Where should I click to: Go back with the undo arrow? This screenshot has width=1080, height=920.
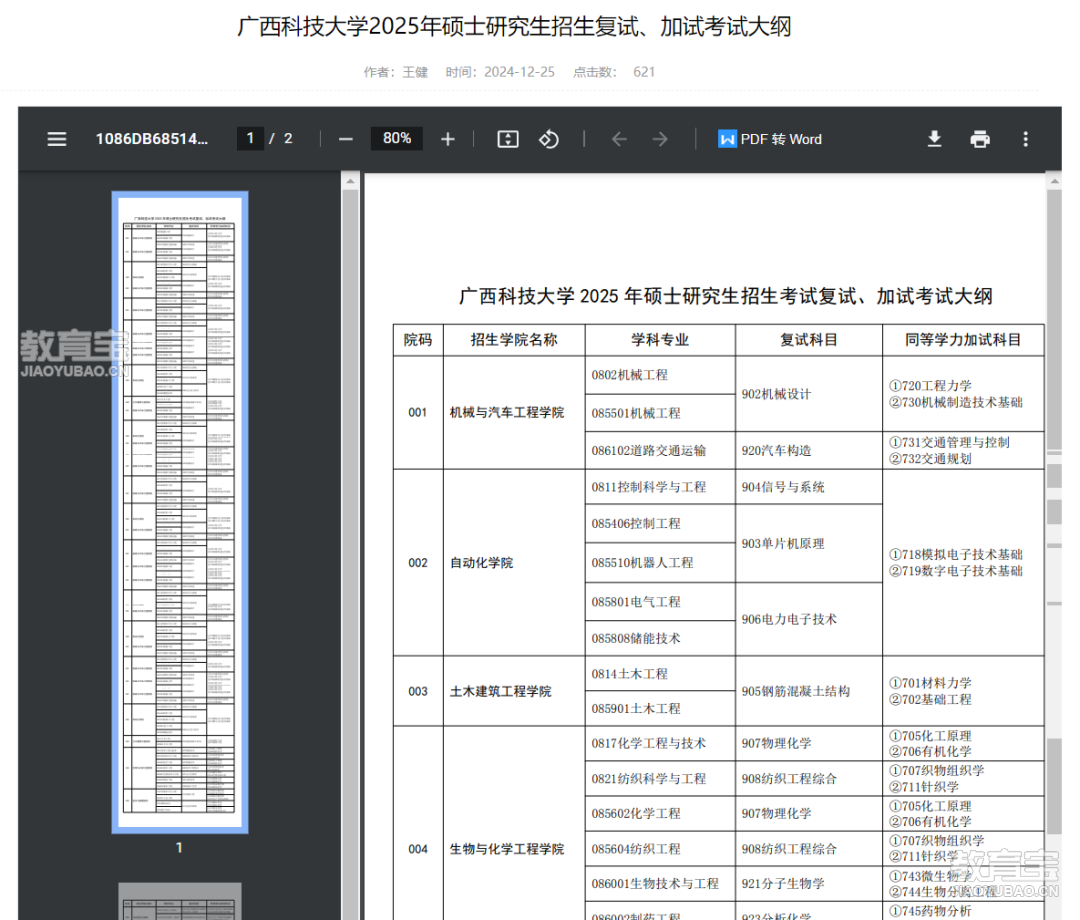pyautogui.click(x=619, y=139)
